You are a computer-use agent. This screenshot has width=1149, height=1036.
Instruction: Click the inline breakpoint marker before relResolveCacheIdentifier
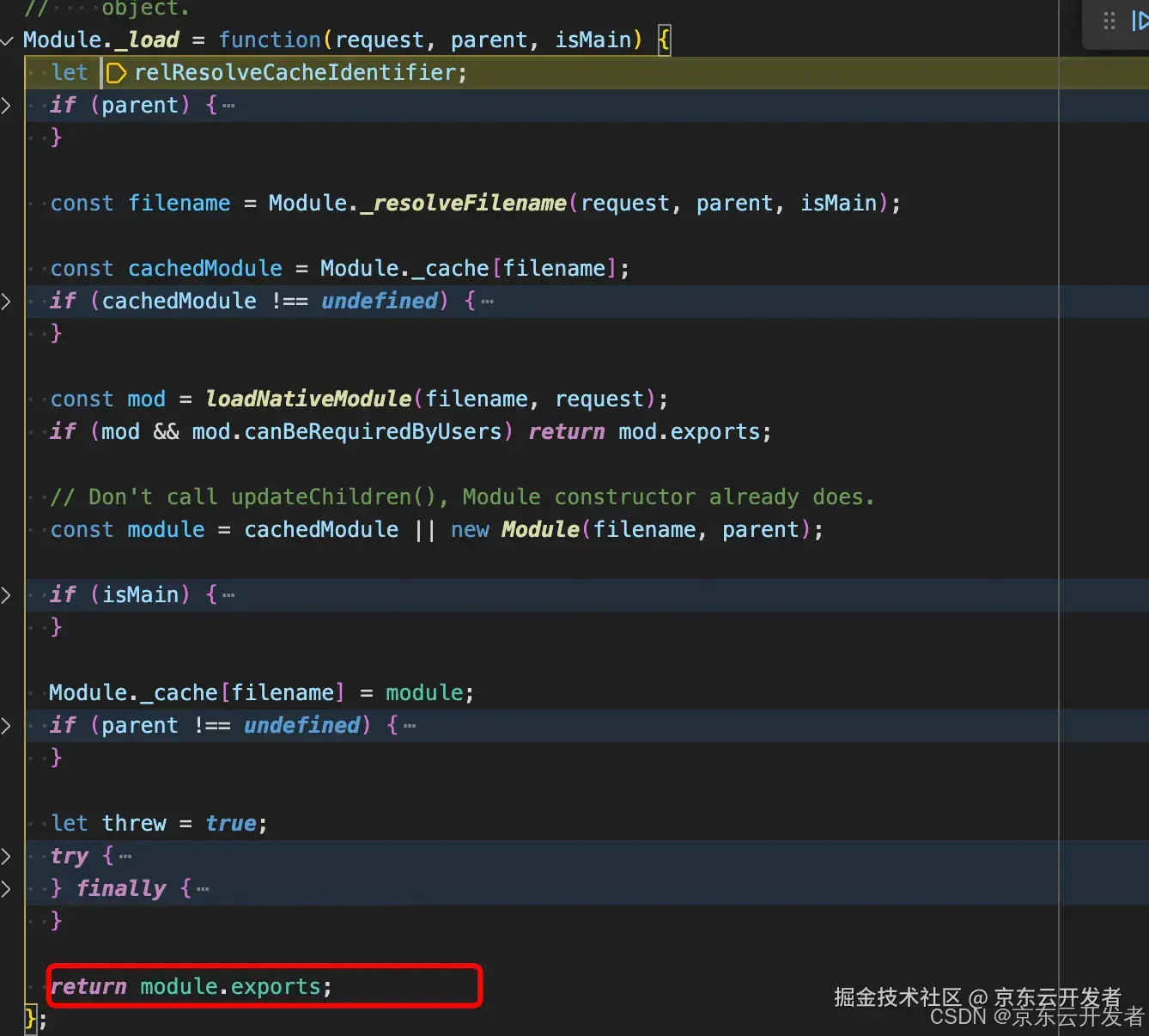pos(115,74)
